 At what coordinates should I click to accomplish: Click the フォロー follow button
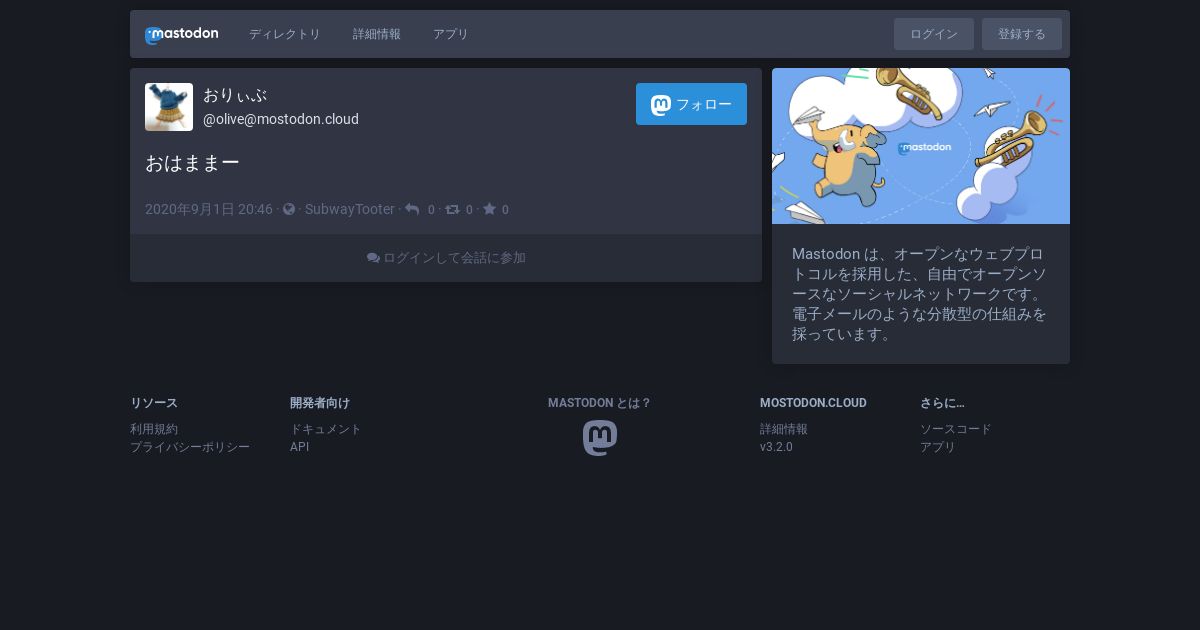click(x=691, y=104)
